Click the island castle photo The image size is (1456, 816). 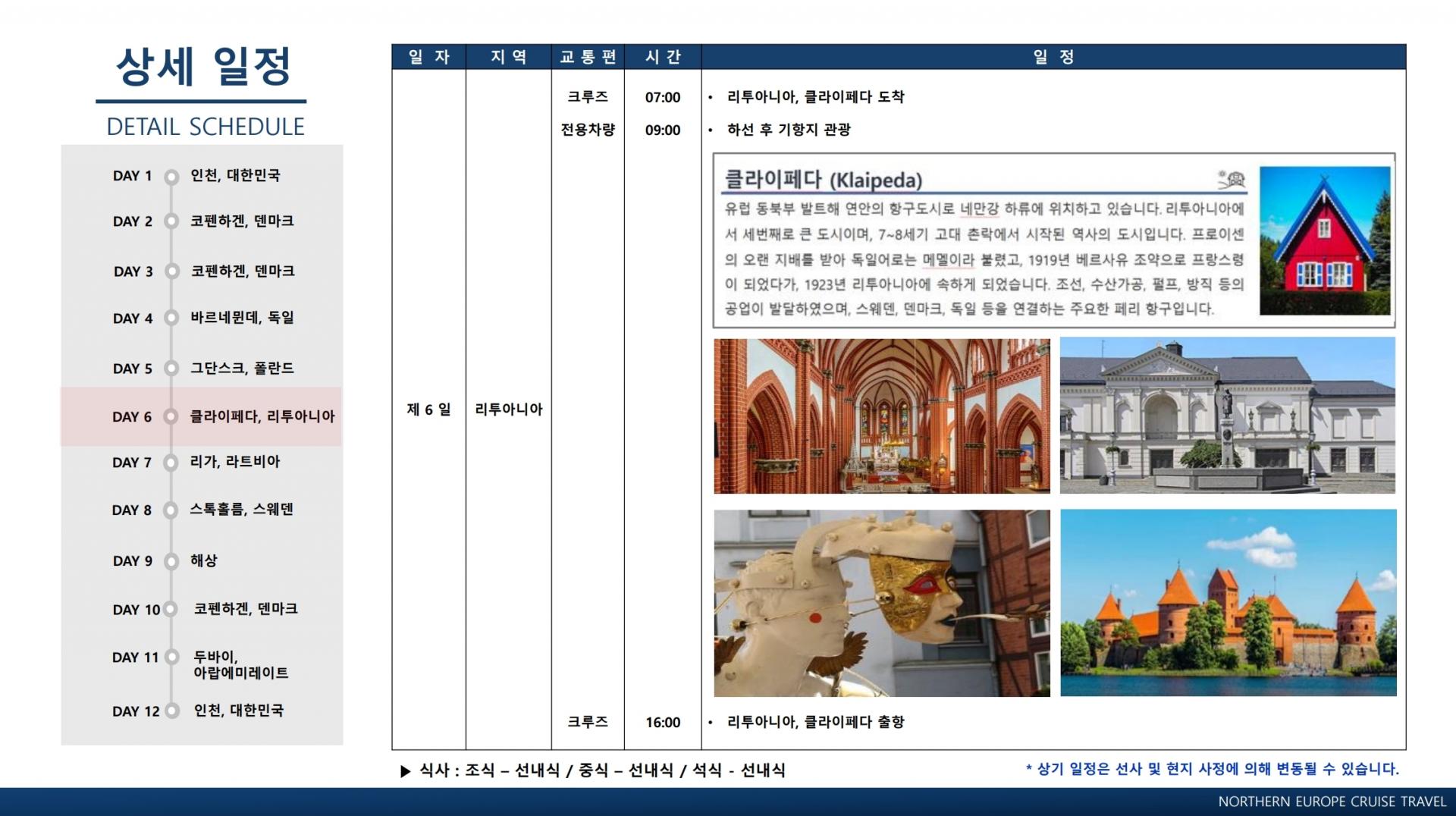coord(1228,603)
